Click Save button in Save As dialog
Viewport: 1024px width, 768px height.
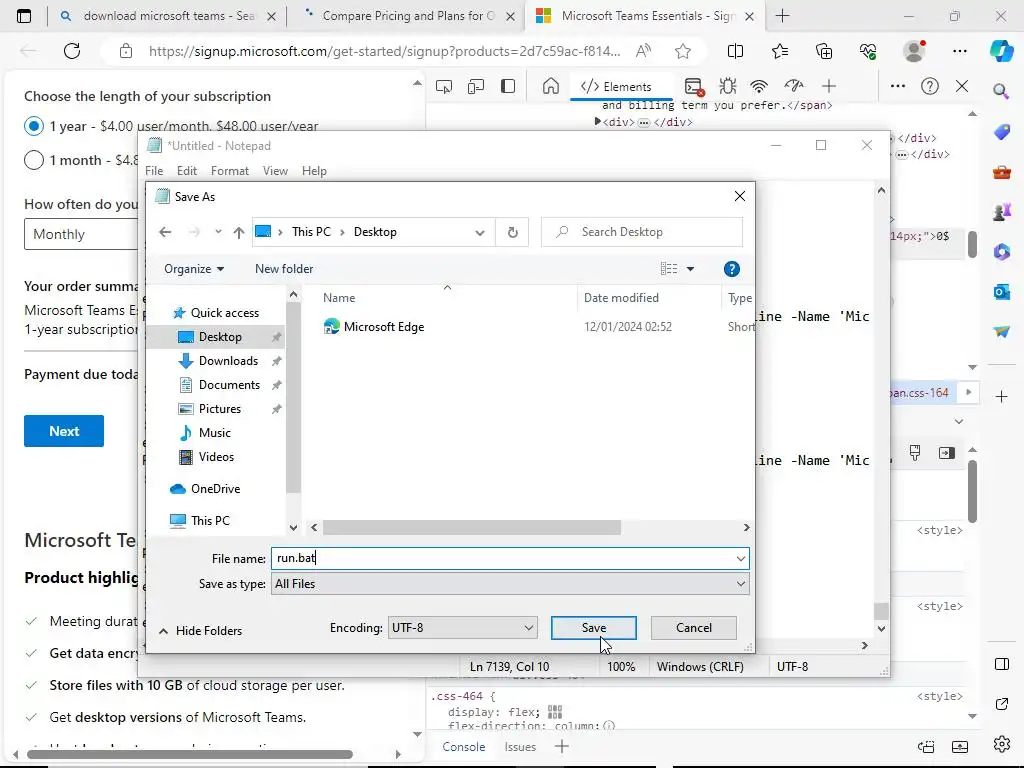(x=593, y=628)
